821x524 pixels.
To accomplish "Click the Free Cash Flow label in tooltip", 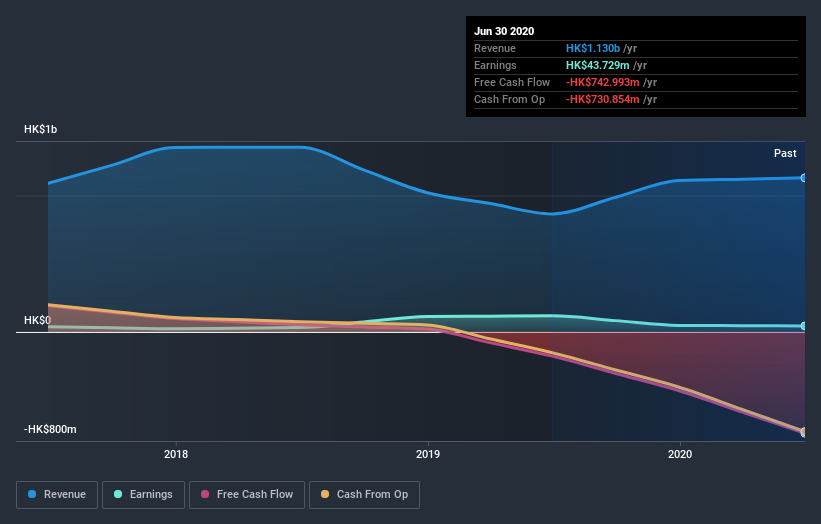I will (512, 82).
